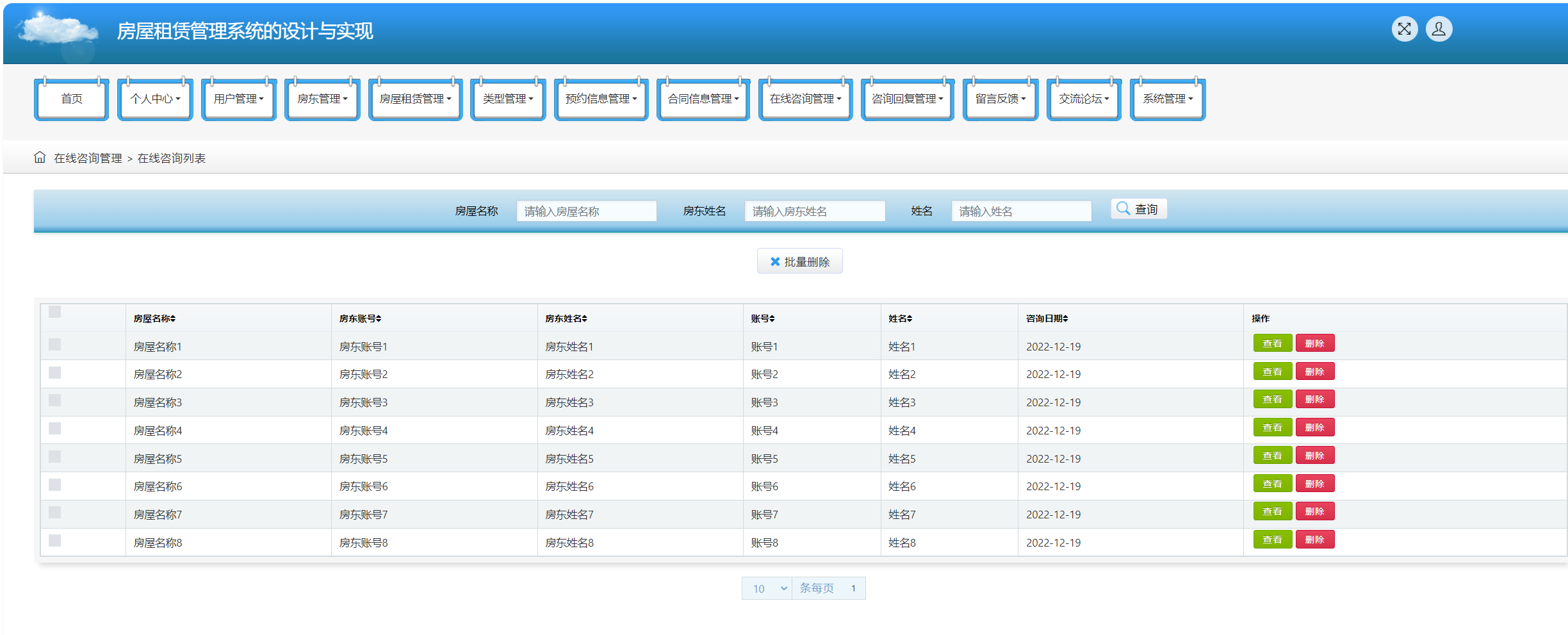Click the 在线咨询管理 breadcrumb link
Viewport: 1568px width, 635px height.
tap(88, 158)
